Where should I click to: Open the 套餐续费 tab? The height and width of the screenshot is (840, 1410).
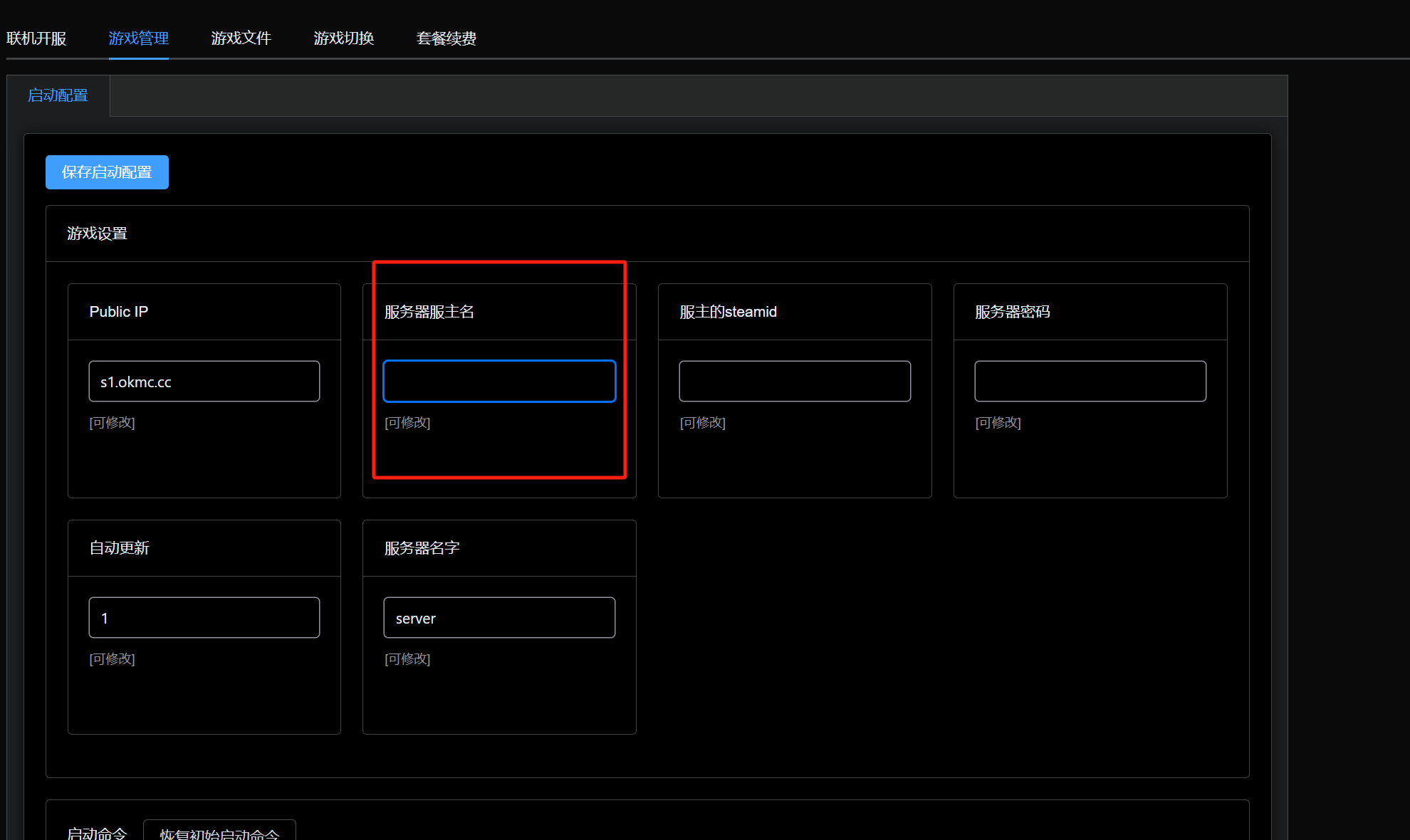[446, 38]
